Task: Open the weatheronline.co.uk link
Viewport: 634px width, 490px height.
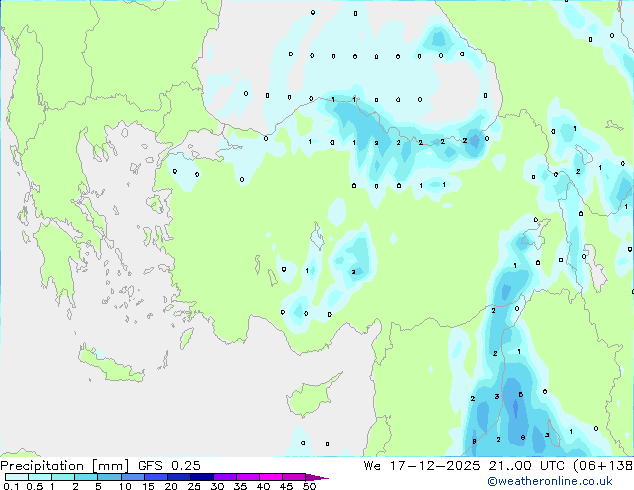Action: (x=550, y=481)
